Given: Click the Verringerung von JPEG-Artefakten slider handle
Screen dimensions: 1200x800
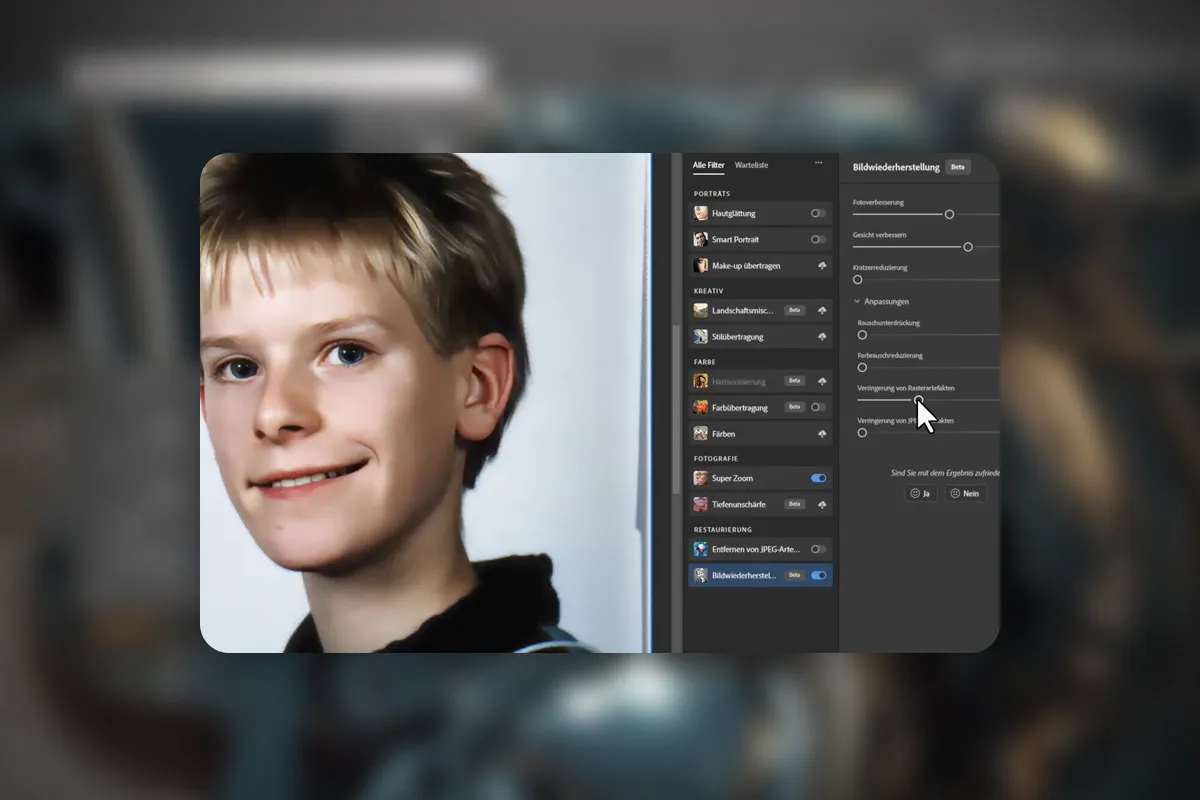Looking at the screenshot, I should point(862,432).
